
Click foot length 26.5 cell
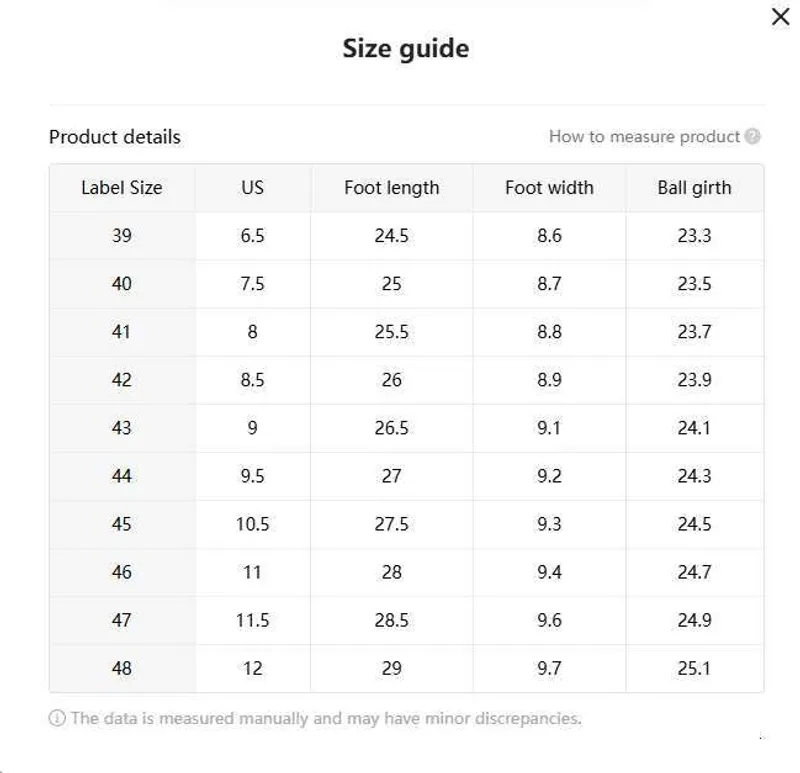(x=391, y=428)
